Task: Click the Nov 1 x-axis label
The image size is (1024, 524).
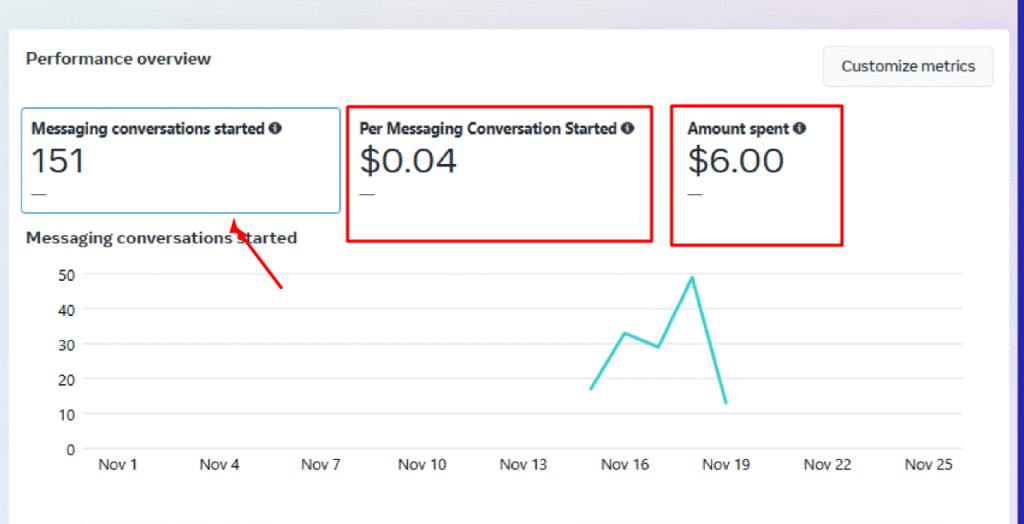Action: (117, 464)
